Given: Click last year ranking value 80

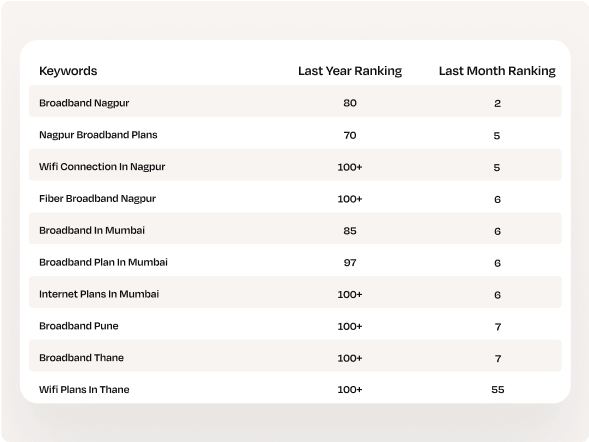Looking at the screenshot, I should coord(350,103).
